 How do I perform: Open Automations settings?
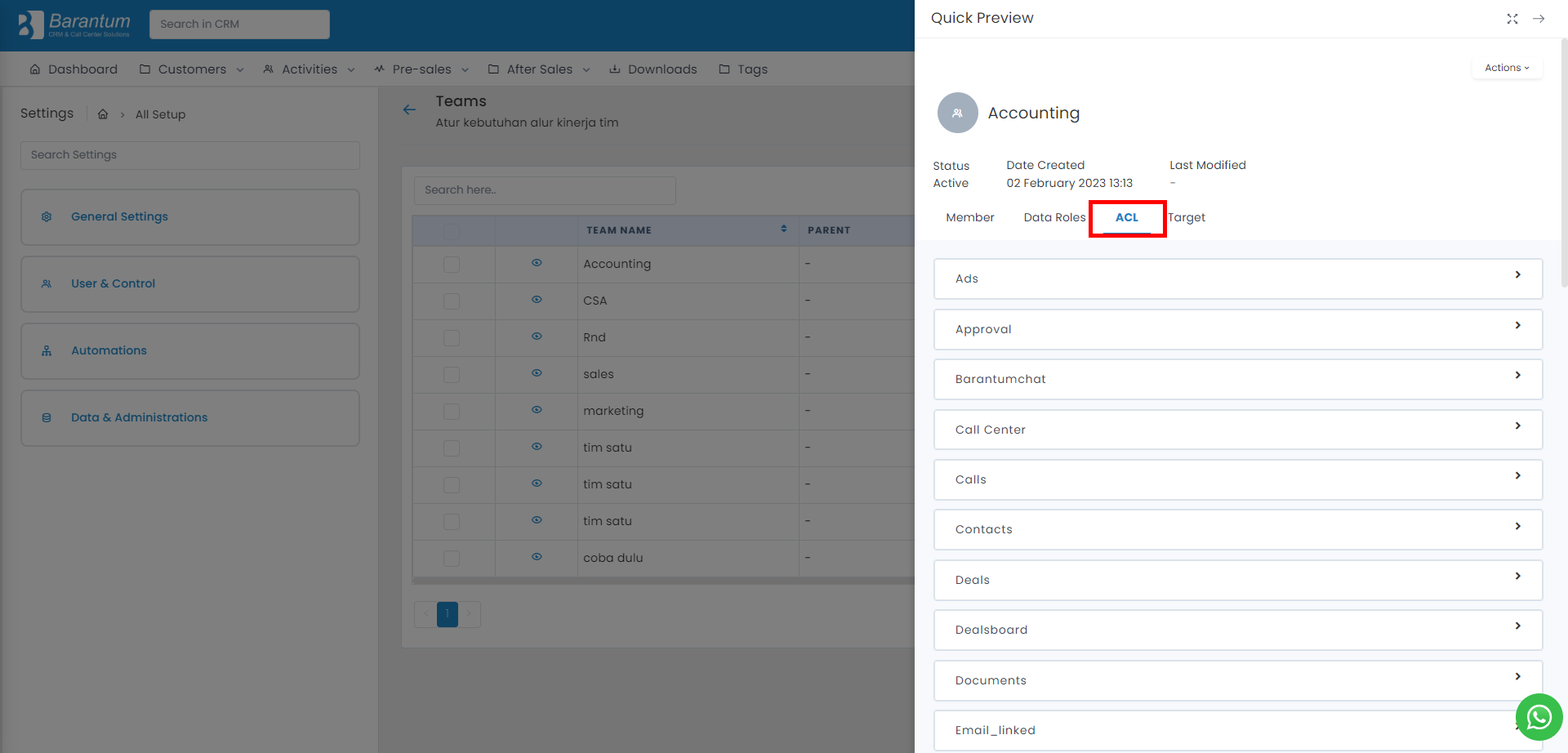tap(190, 351)
